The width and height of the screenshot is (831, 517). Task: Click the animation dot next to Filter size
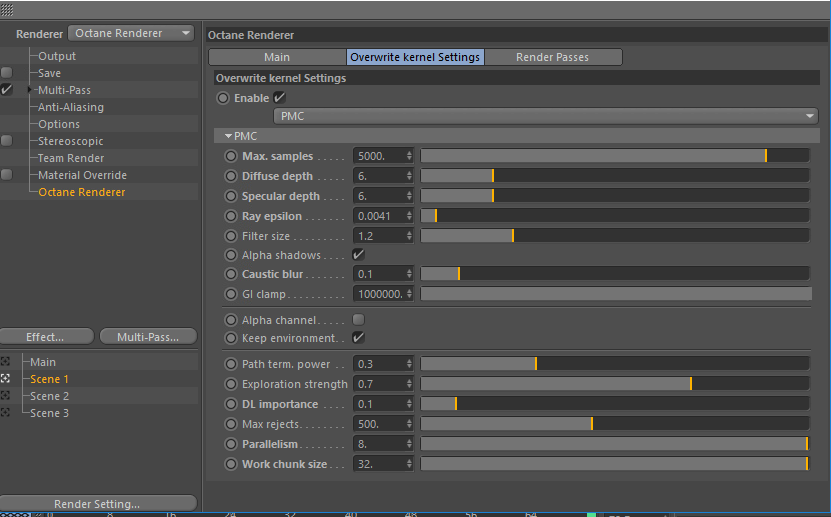click(231, 236)
